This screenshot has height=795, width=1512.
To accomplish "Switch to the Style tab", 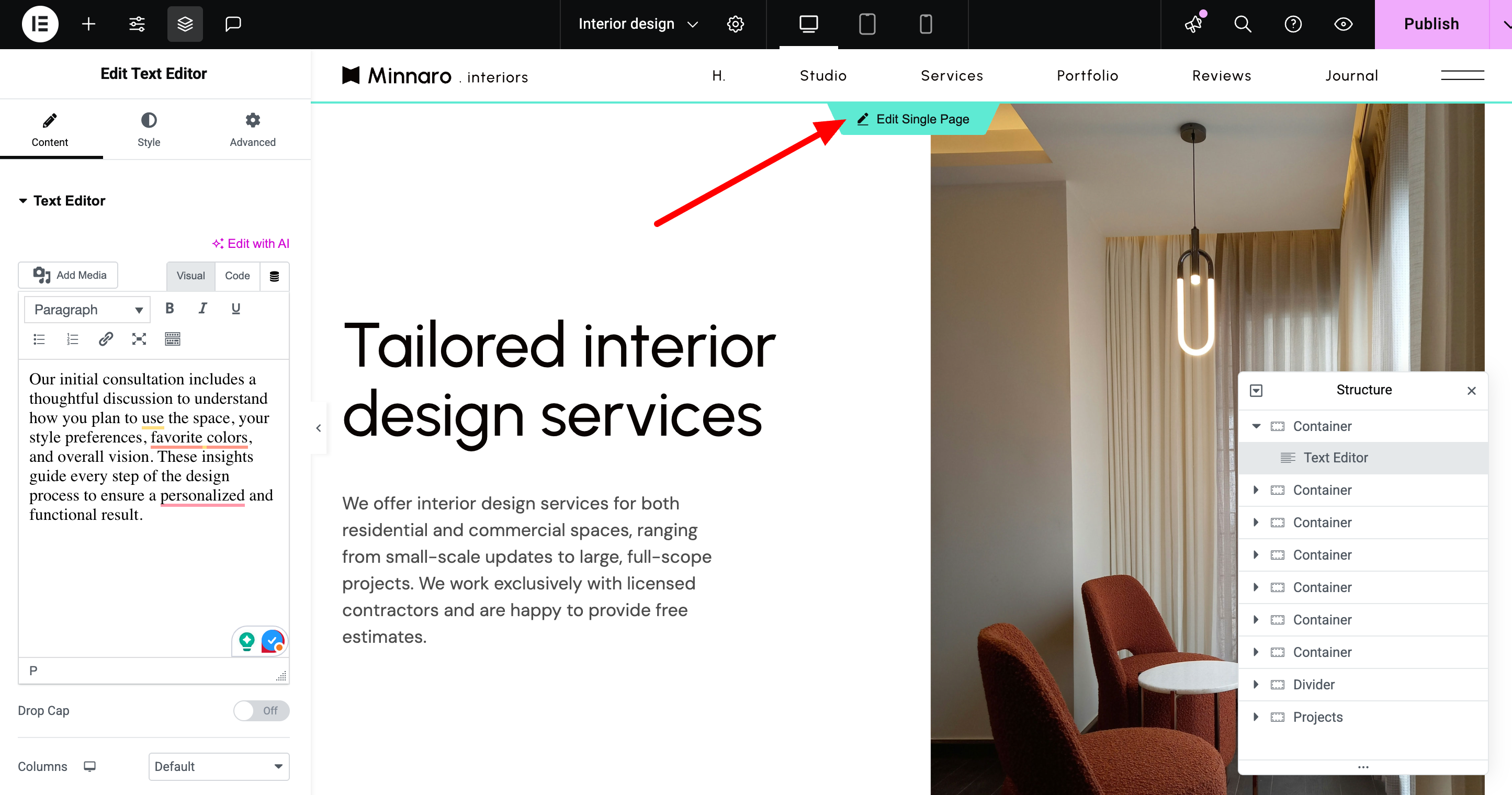I will (x=149, y=129).
